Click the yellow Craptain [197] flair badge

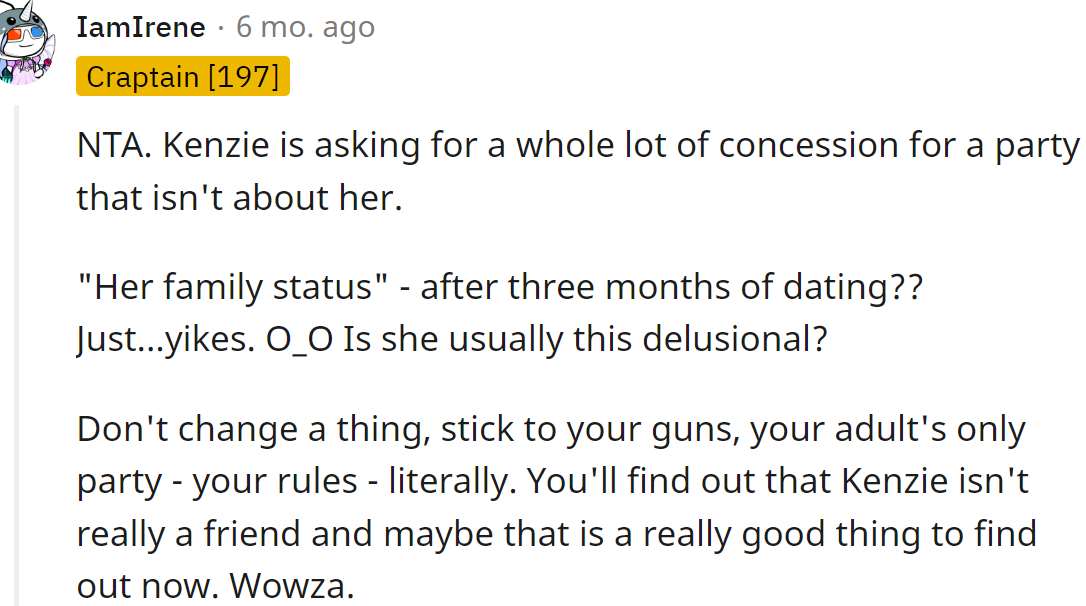pyautogui.click(x=183, y=76)
